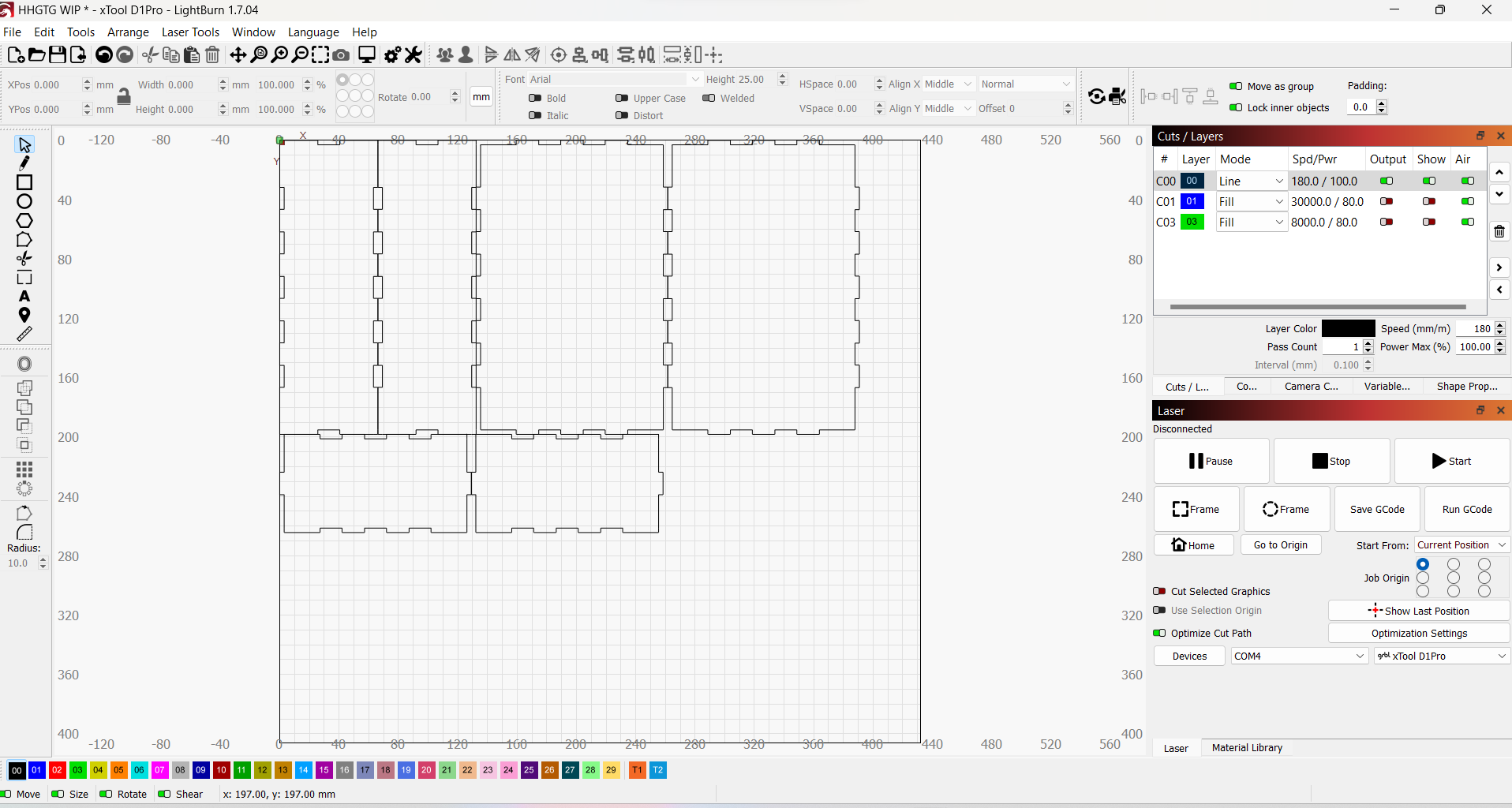
Task: Click the horizontal scrollbar in Cuts panel
Action: (1317, 307)
